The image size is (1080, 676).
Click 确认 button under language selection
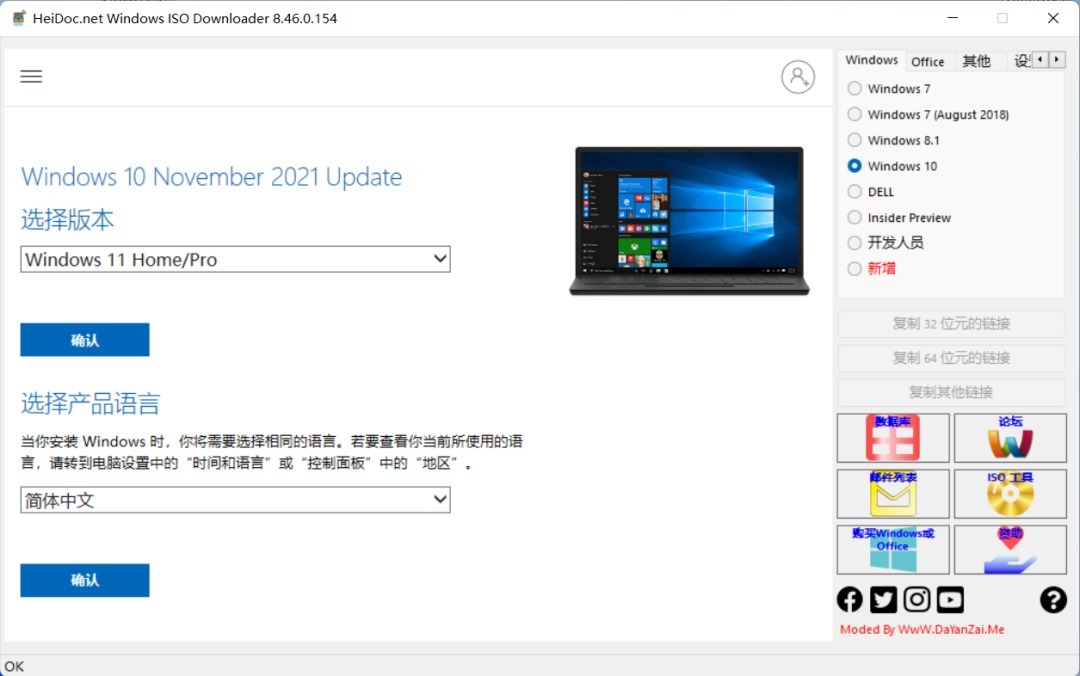point(85,580)
